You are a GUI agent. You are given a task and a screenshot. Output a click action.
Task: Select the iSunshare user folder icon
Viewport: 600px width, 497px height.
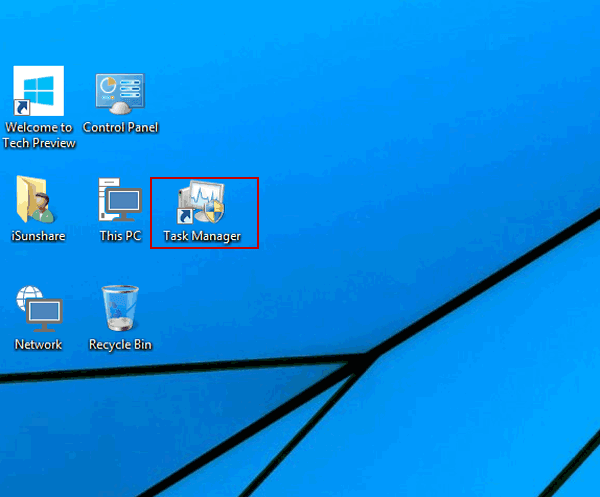pos(35,199)
